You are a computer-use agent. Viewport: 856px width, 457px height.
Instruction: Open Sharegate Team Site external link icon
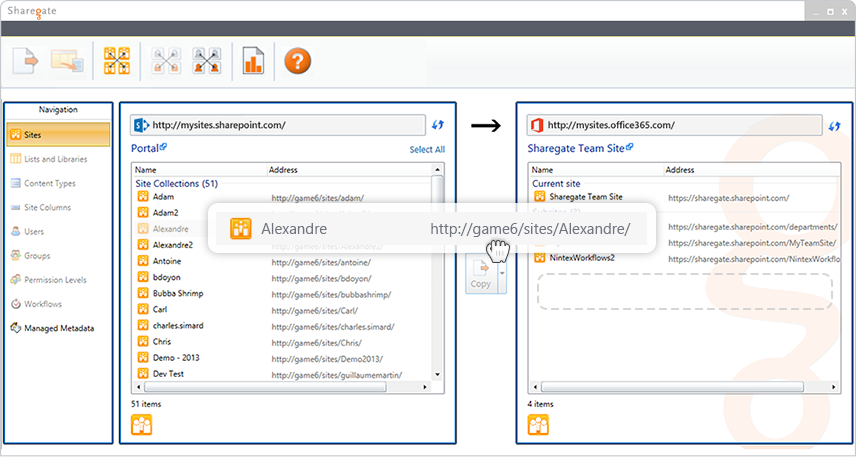(629, 147)
